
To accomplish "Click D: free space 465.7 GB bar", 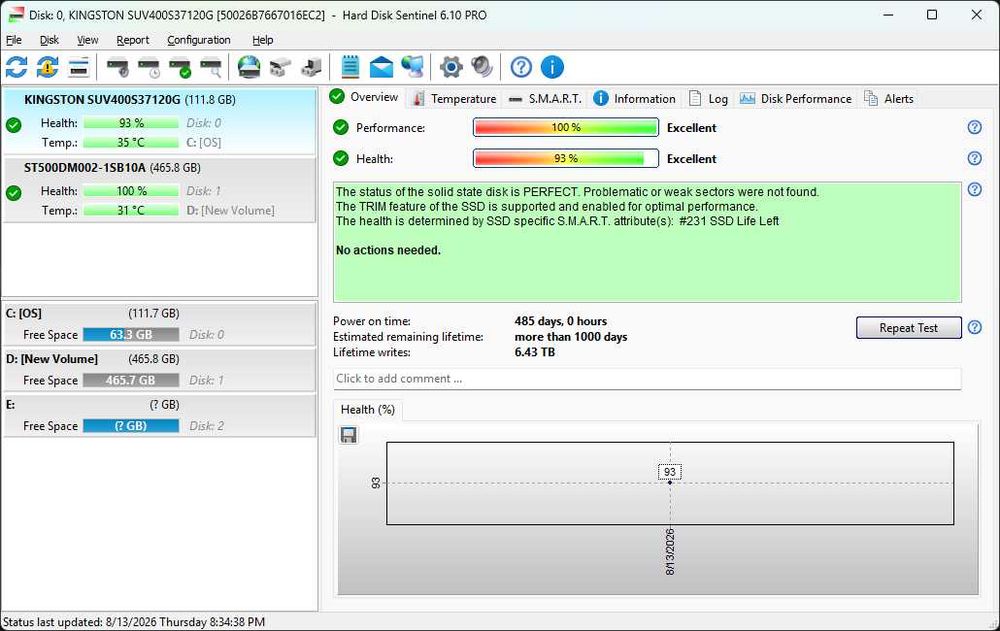I will [x=131, y=380].
